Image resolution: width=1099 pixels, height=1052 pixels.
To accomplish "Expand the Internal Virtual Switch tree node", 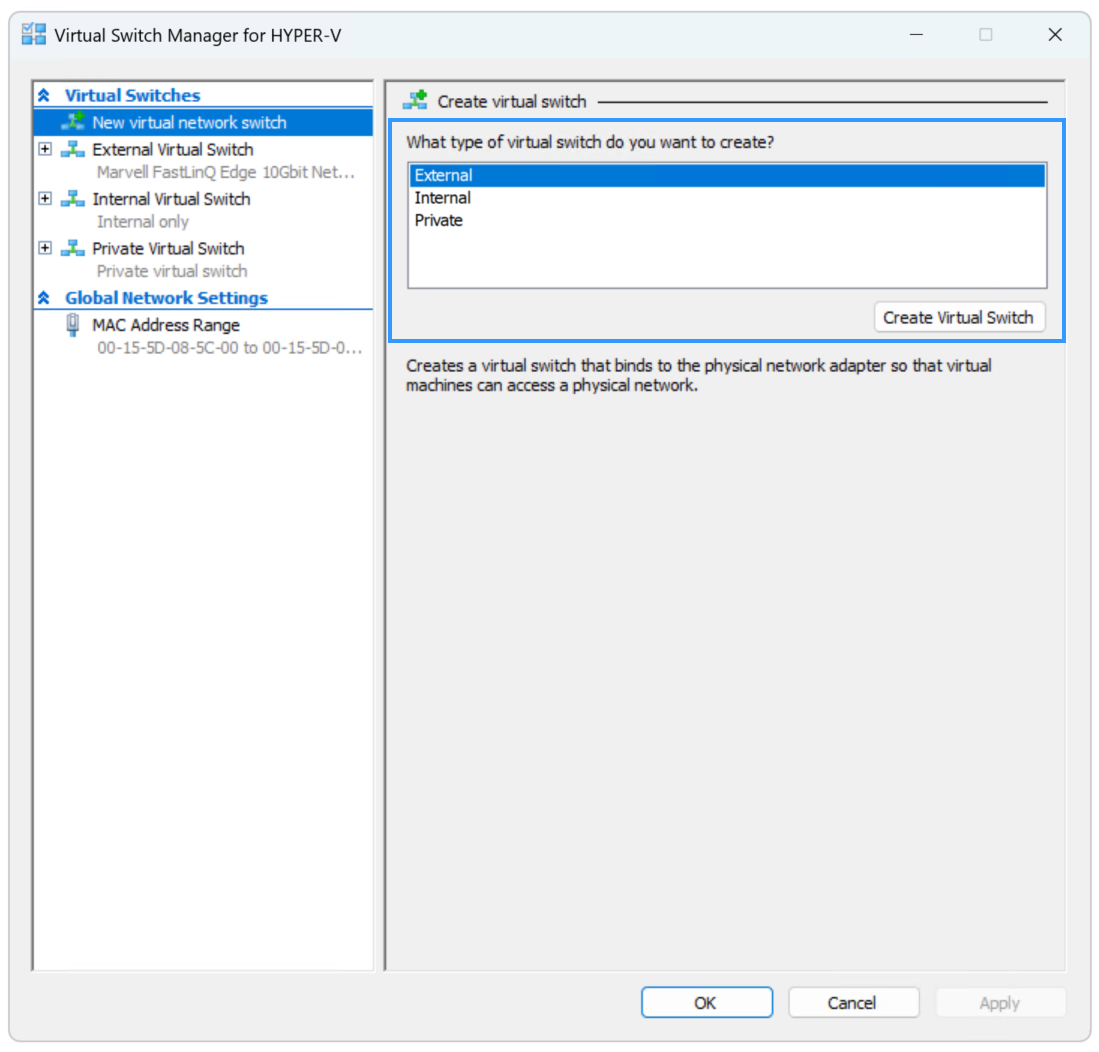I will coord(45,199).
